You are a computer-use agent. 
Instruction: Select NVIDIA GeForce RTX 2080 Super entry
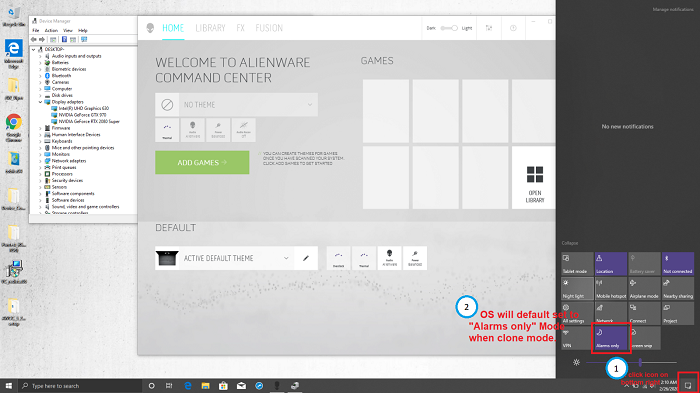[x=89, y=121]
